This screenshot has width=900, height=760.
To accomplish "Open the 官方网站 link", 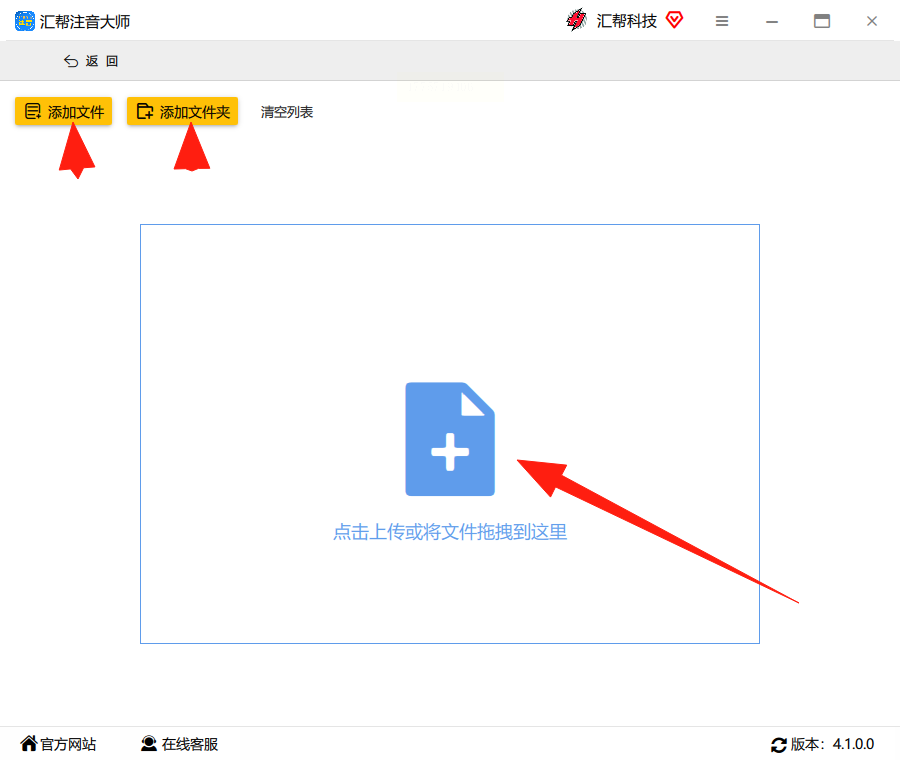I will pyautogui.click(x=68, y=744).
